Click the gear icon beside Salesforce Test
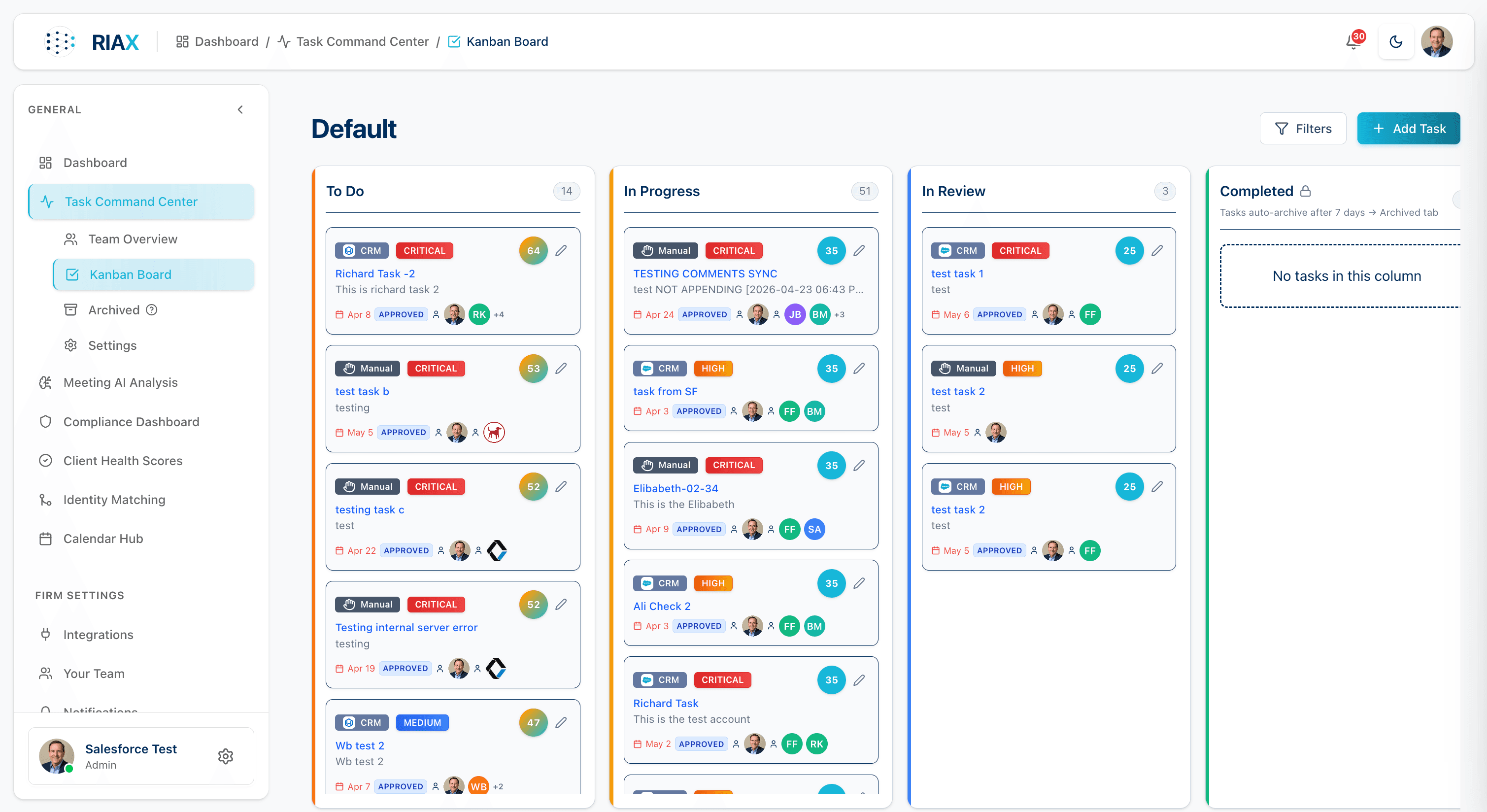The image size is (1487, 812). [x=226, y=756]
